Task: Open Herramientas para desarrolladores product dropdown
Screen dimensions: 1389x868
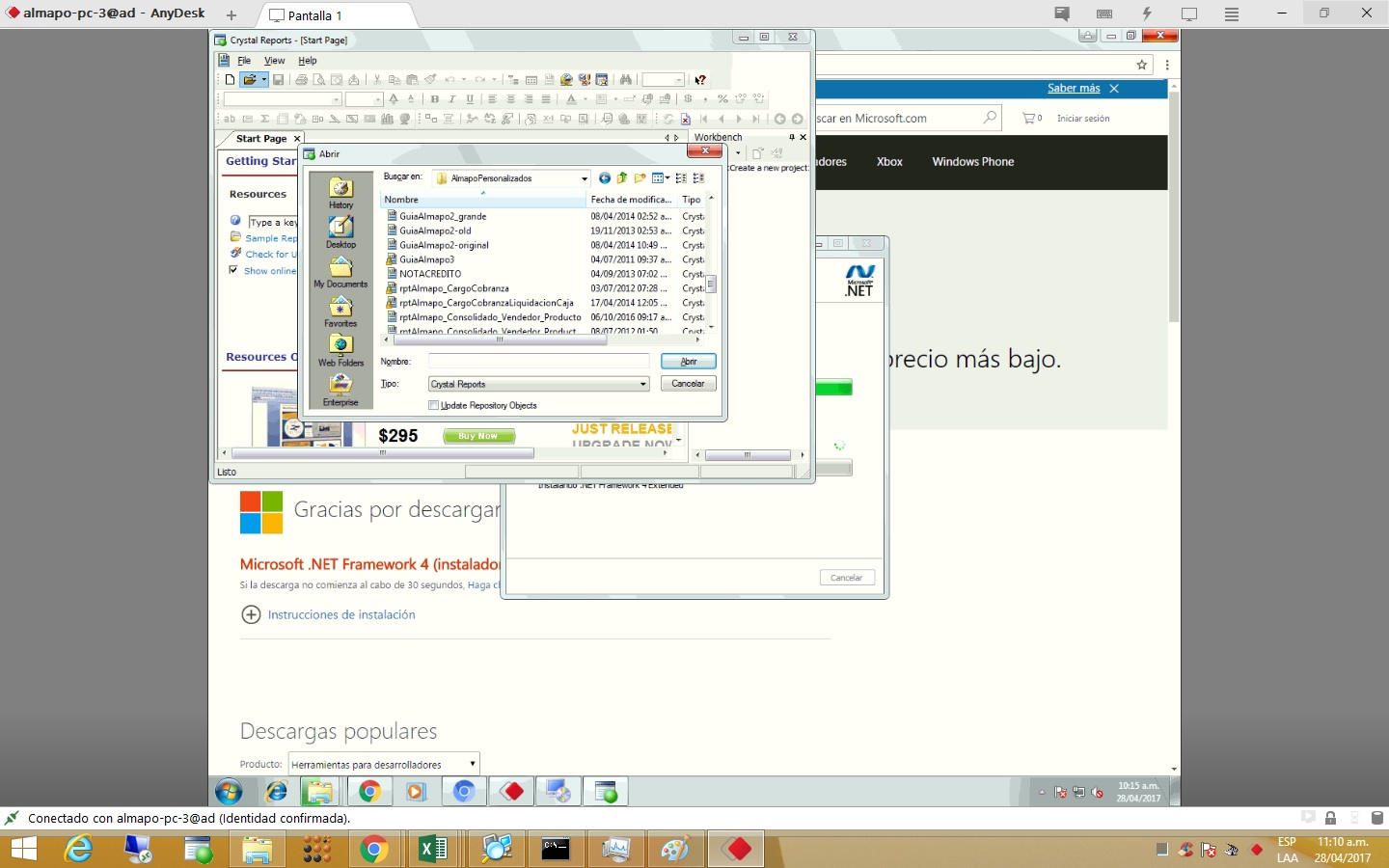Action: pos(384,764)
